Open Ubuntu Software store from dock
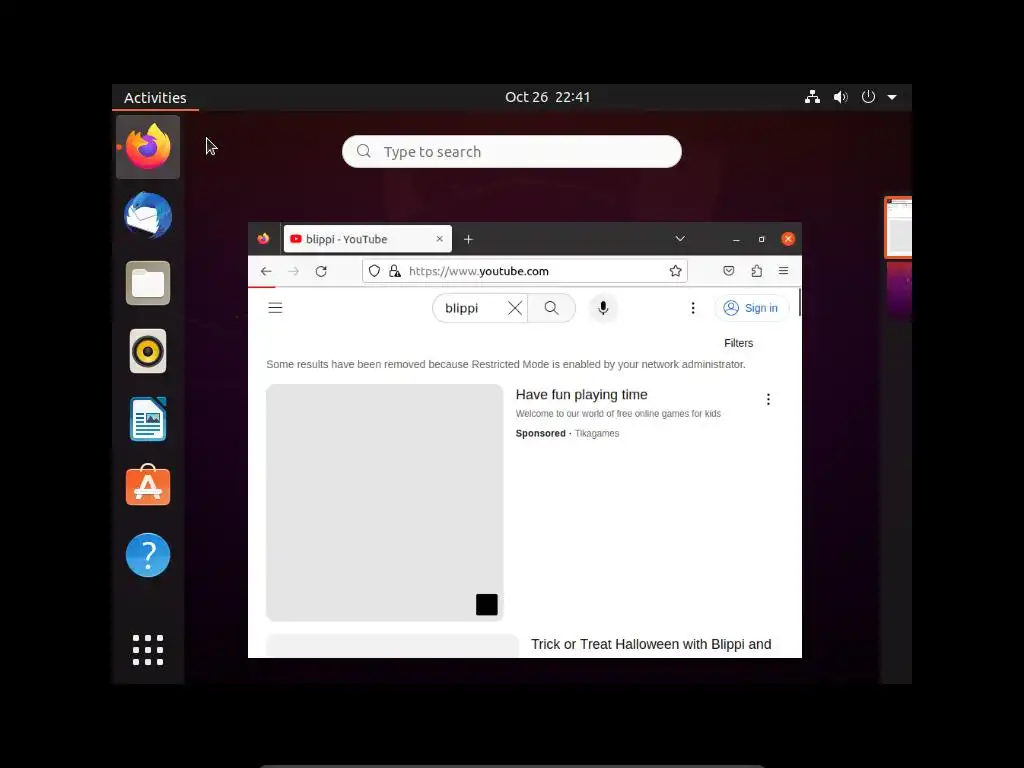Viewport: 1024px width, 768px height. pyautogui.click(x=148, y=485)
